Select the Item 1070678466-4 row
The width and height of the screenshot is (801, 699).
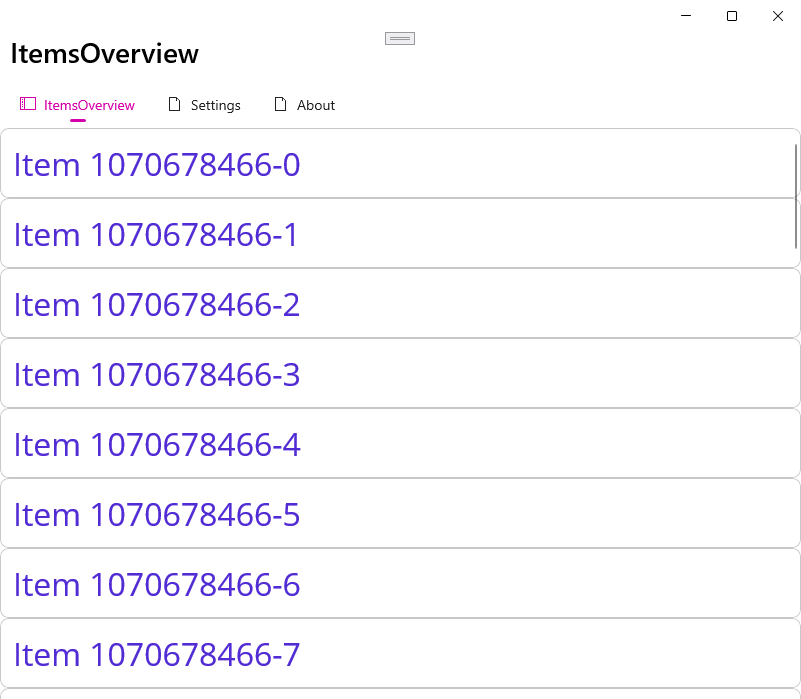(x=400, y=444)
